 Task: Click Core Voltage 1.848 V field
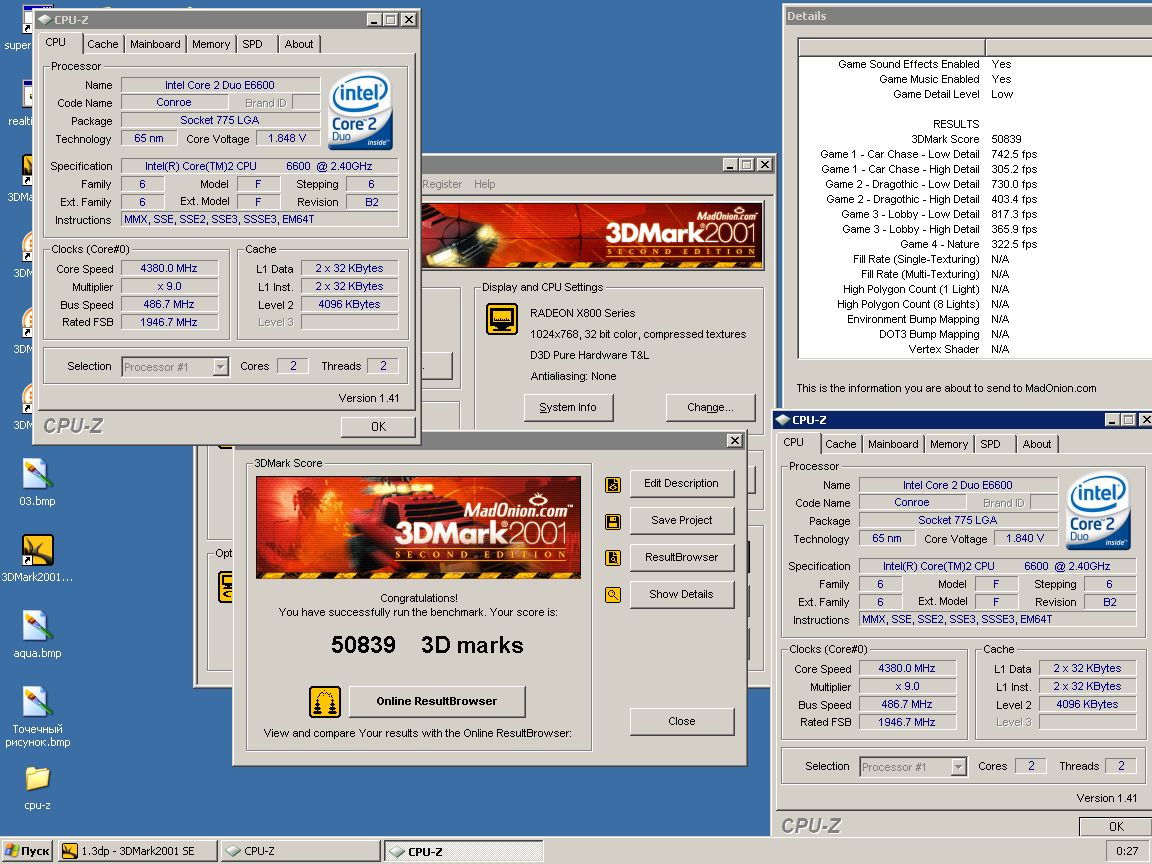[x=287, y=138]
